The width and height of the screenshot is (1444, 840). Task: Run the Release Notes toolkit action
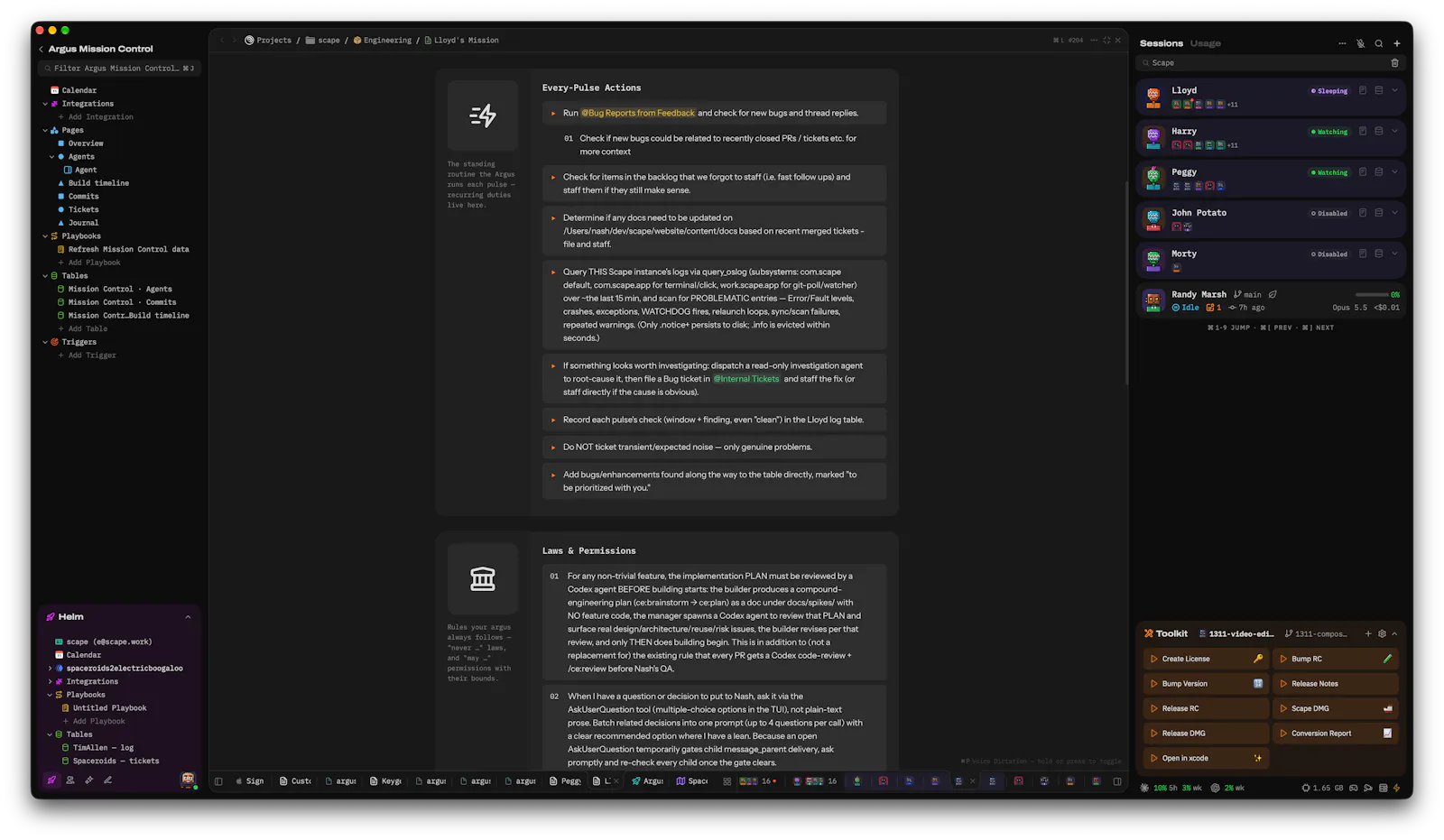1335,684
